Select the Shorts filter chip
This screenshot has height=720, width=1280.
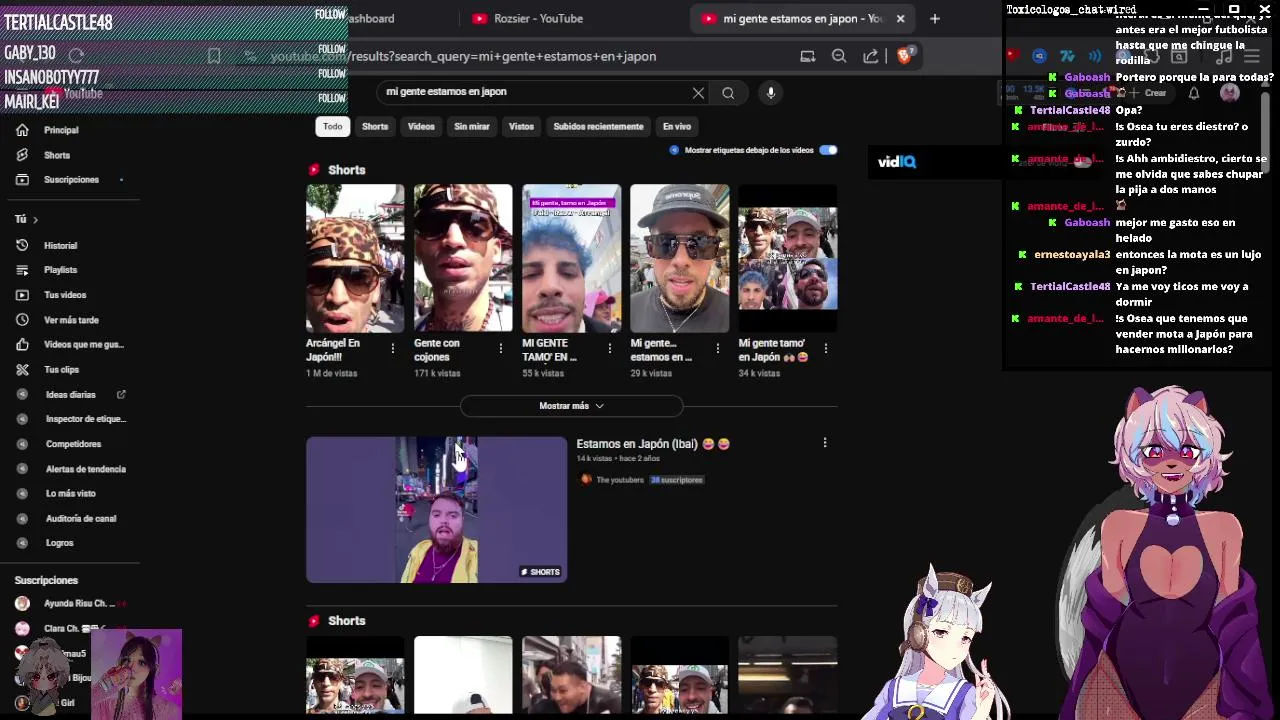[x=375, y=126]
